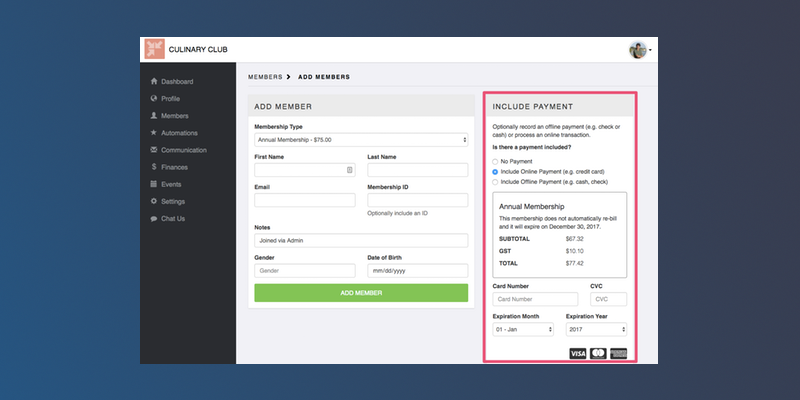Viewport: 800px width, 400px height.
Task: Click the Annual Membership heading in payment box
Action: click(x=532, y=207)
